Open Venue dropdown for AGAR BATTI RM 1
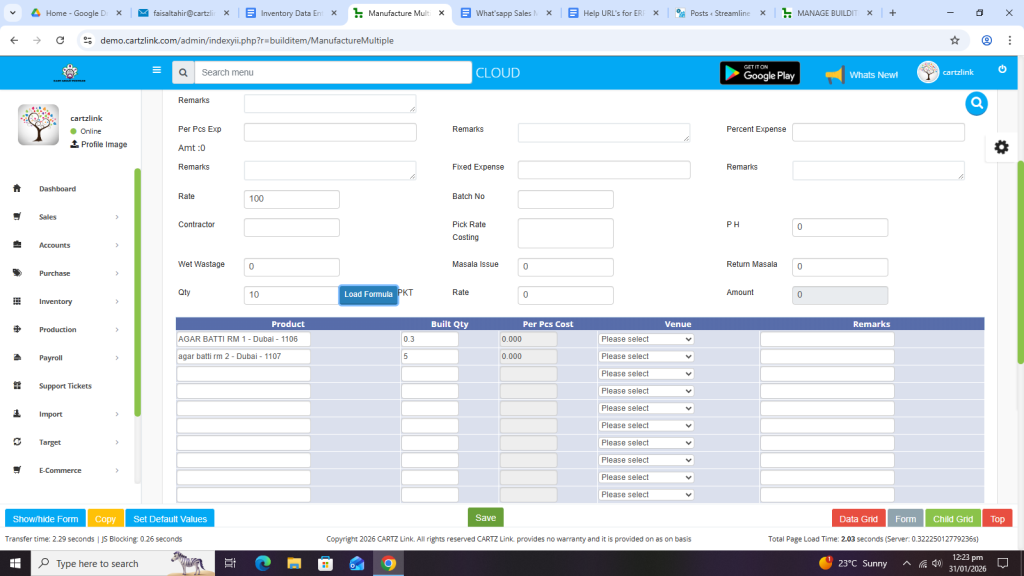 point(646,339)
